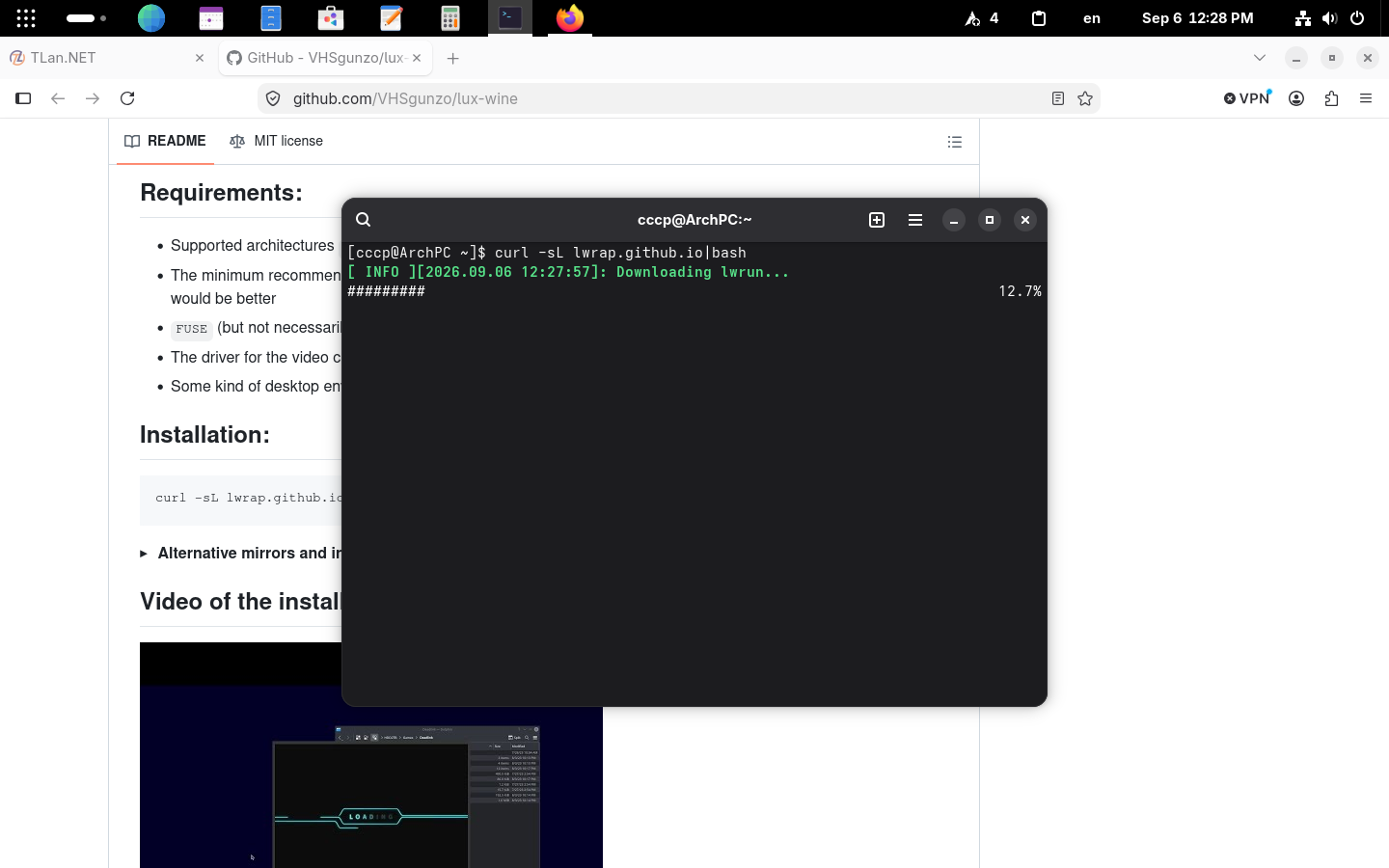Launch the globe web browser from top bar
Screen dimensions: 1389x868
pyautogui.click(x=151, y=18)
